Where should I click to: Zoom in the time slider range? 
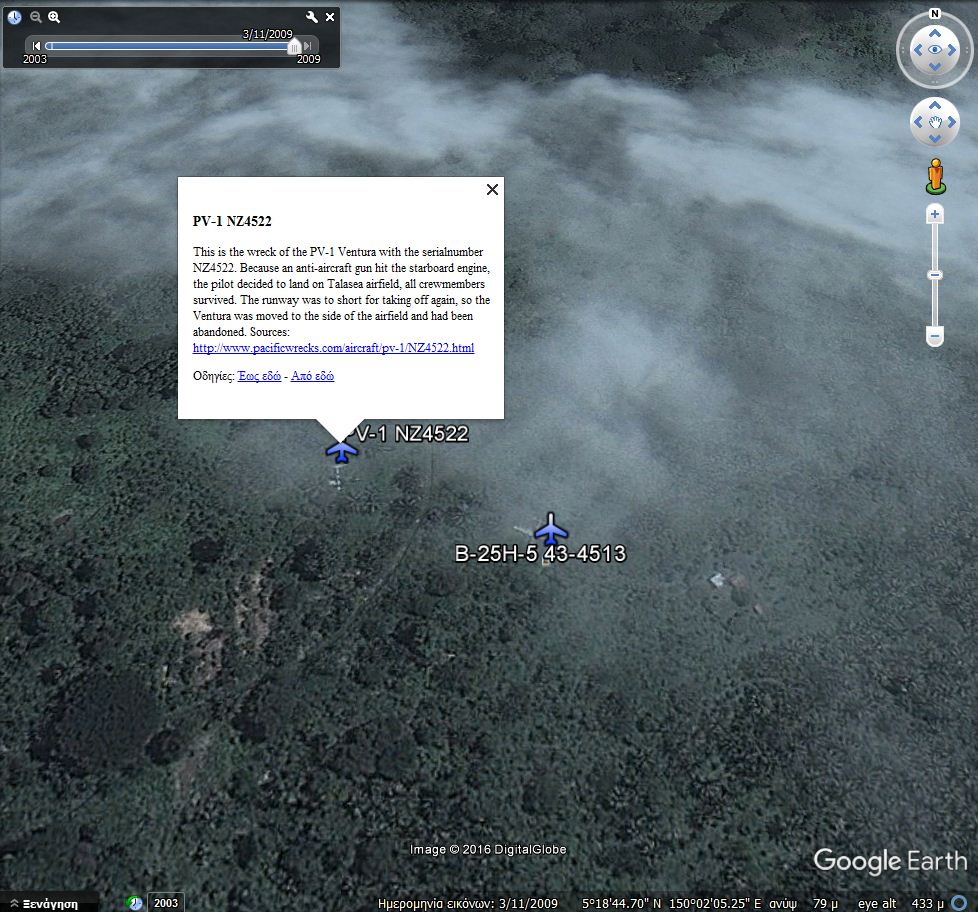click(54, 17)
